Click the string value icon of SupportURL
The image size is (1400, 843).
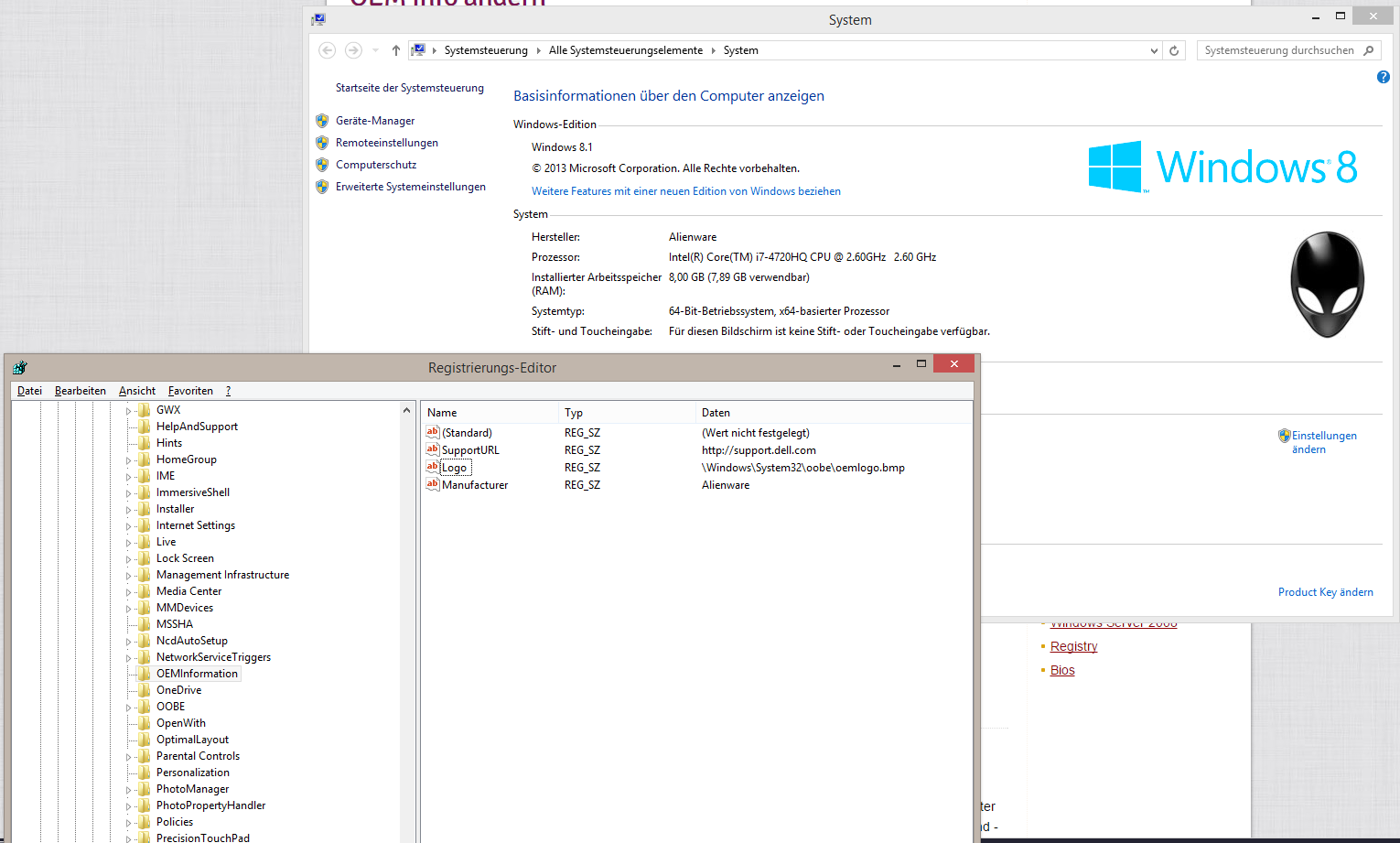433,449
